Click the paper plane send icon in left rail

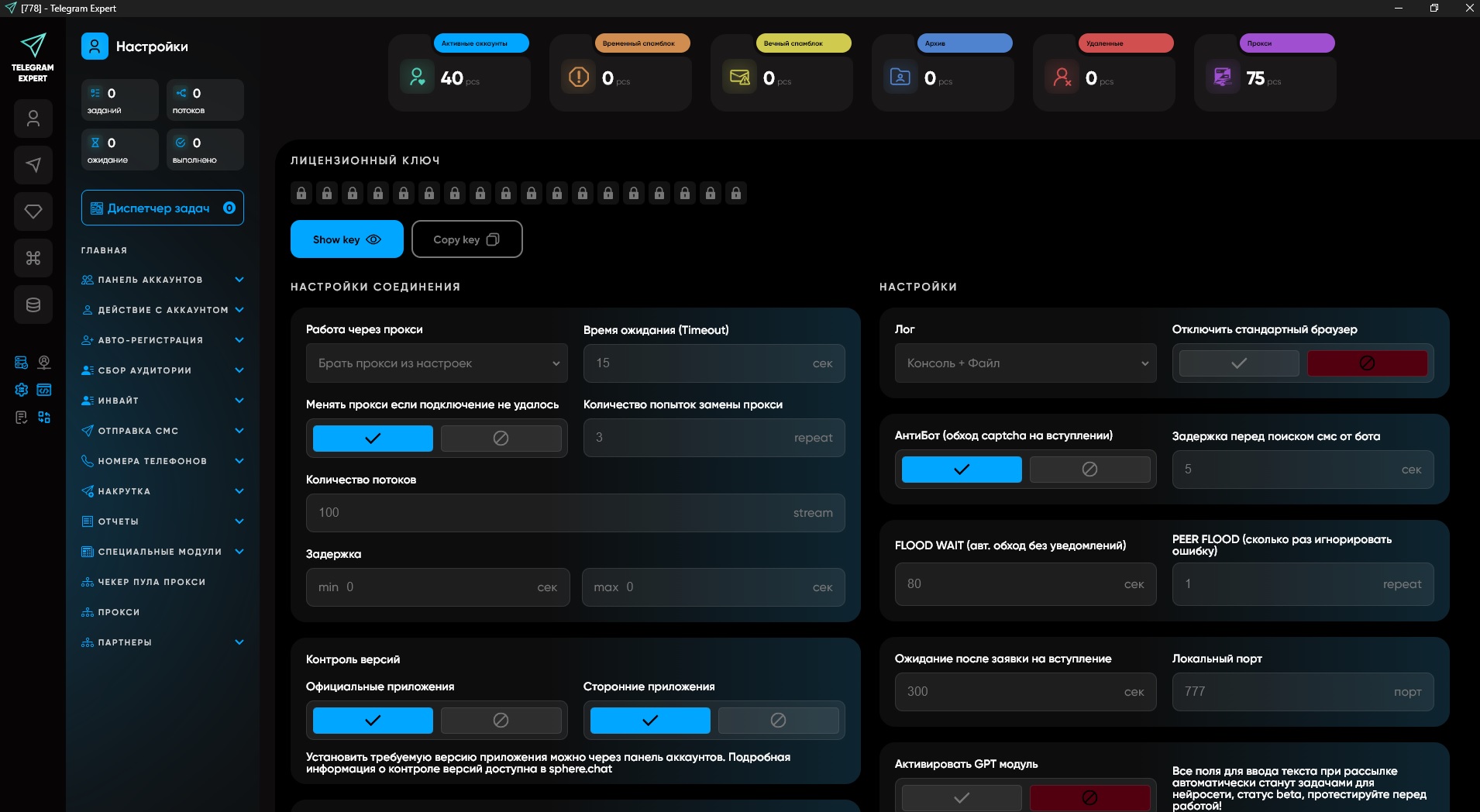click(x=33, y=165)
